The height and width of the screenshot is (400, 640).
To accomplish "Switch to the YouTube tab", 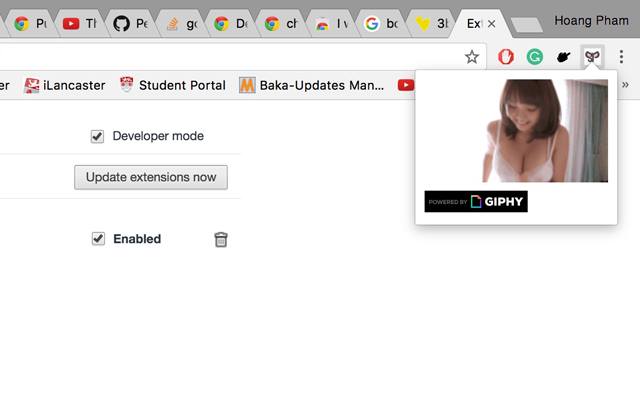I will click(80, 24).
